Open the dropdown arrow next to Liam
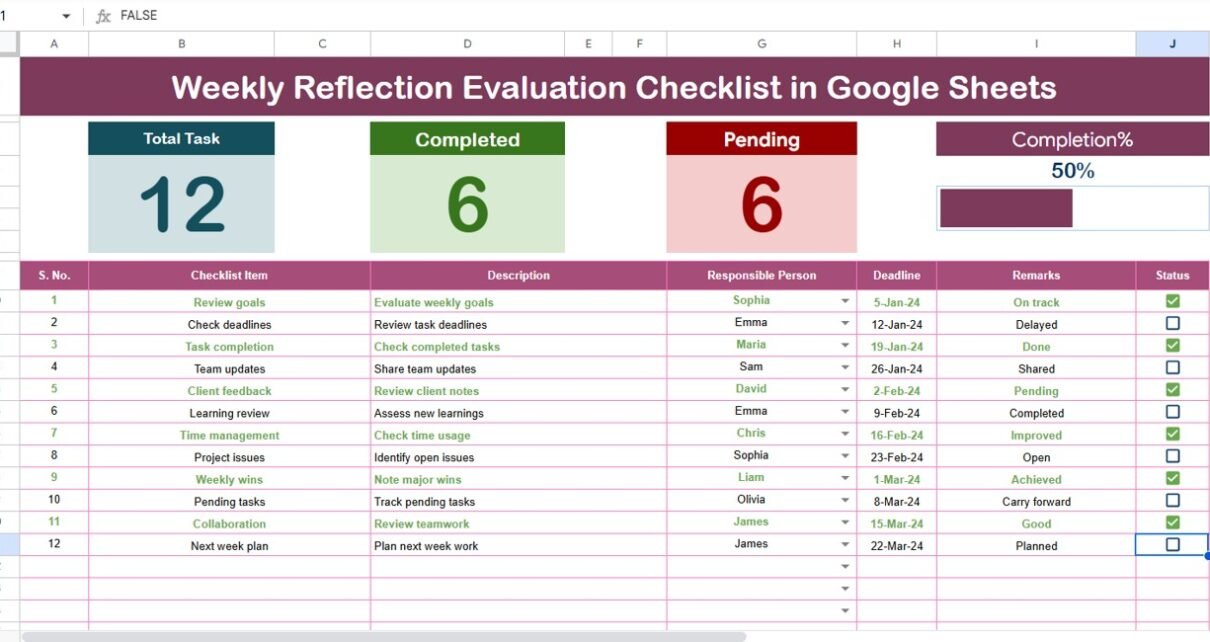 point(845,479)
